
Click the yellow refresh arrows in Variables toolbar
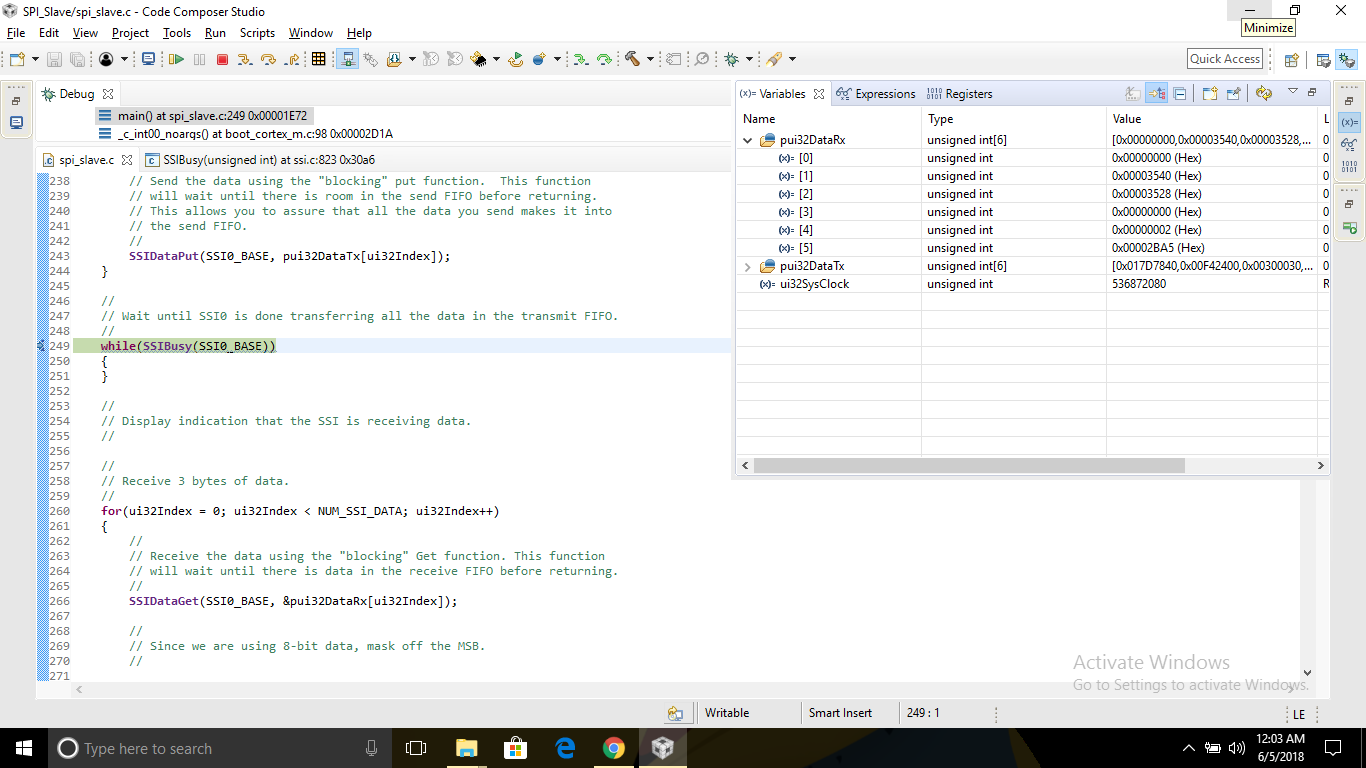(x=1264, y=93)
